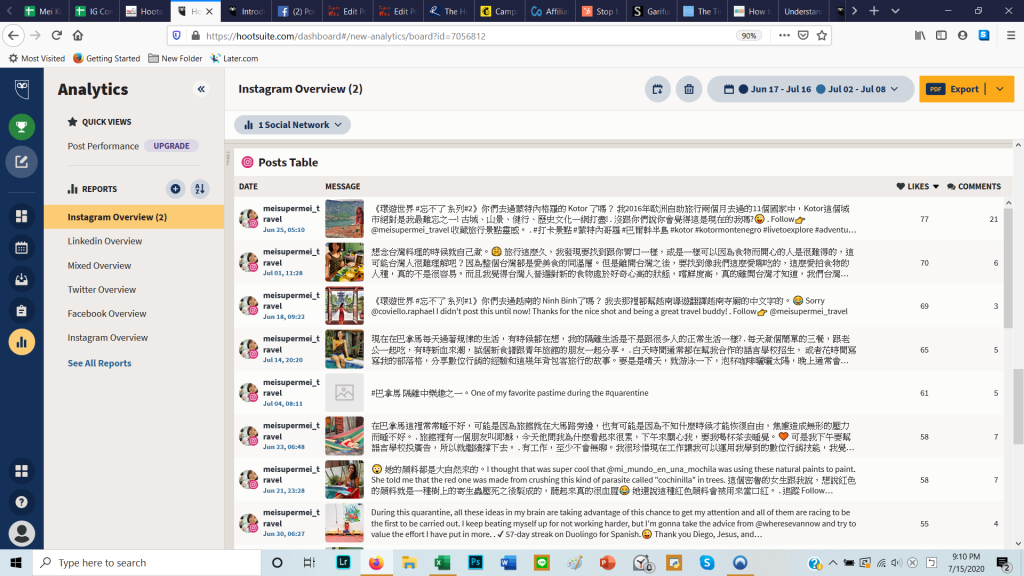
Task: Click the See All Reports link
Action: tap(99, 363)
